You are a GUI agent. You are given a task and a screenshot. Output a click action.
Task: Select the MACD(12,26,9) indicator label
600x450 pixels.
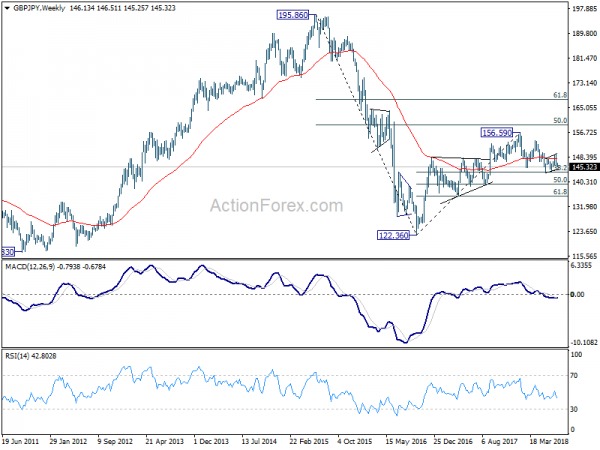tap(30, 267)
